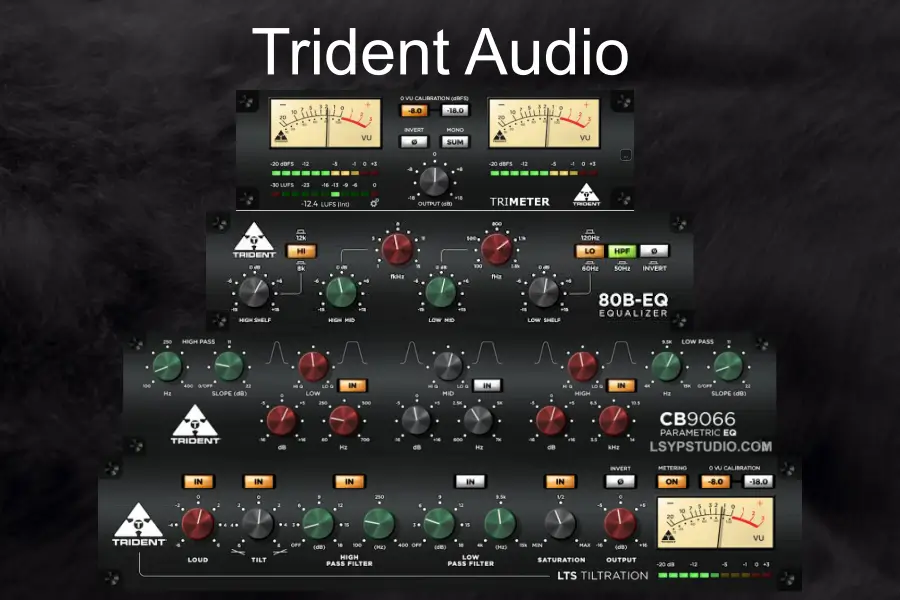Turn on METERING on the LTS Tiltration
The height and width of the screenshot is (600, 900).
tap(672, 482)
